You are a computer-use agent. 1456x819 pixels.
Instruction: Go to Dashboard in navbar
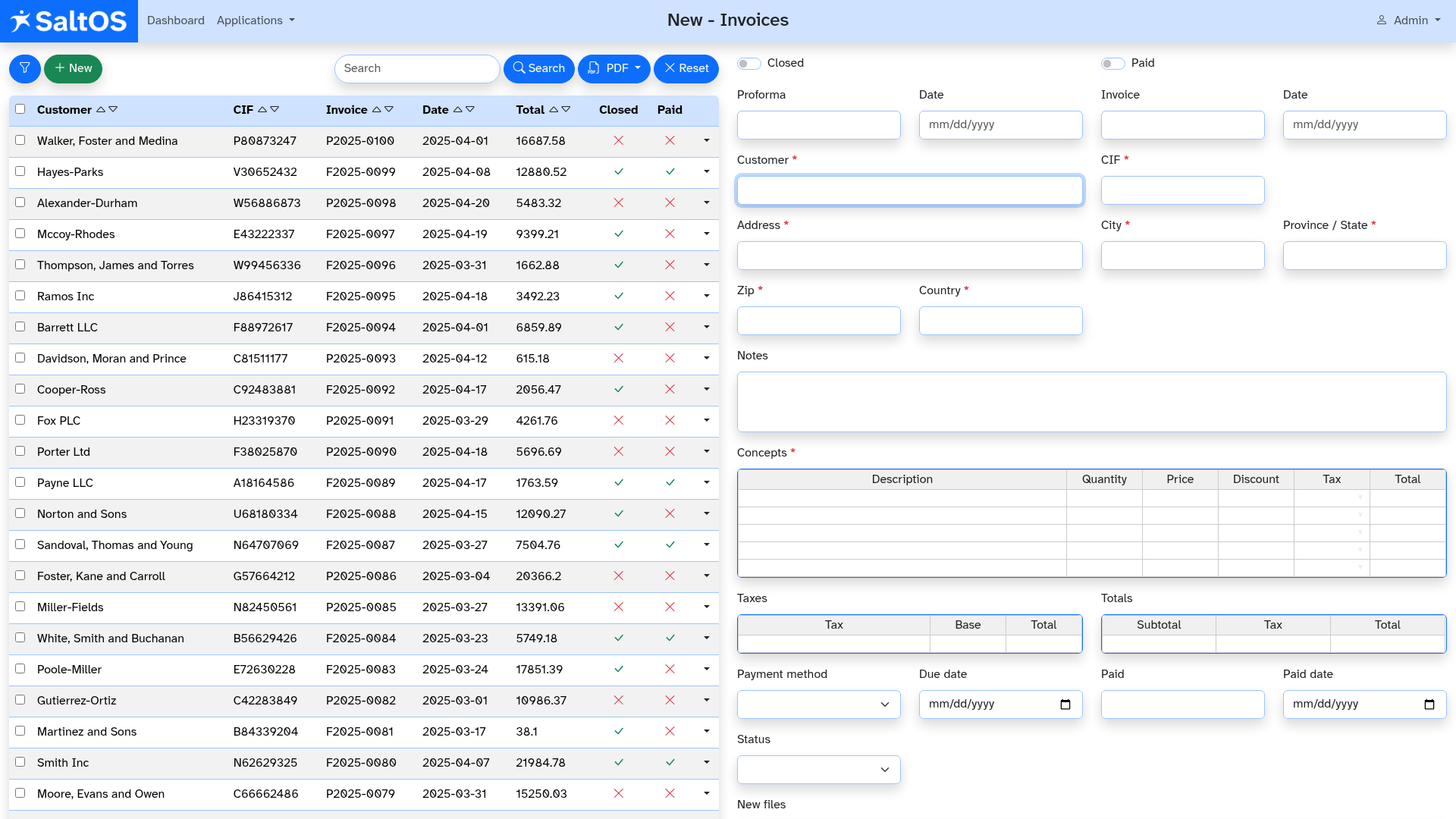tap(176, 20)
